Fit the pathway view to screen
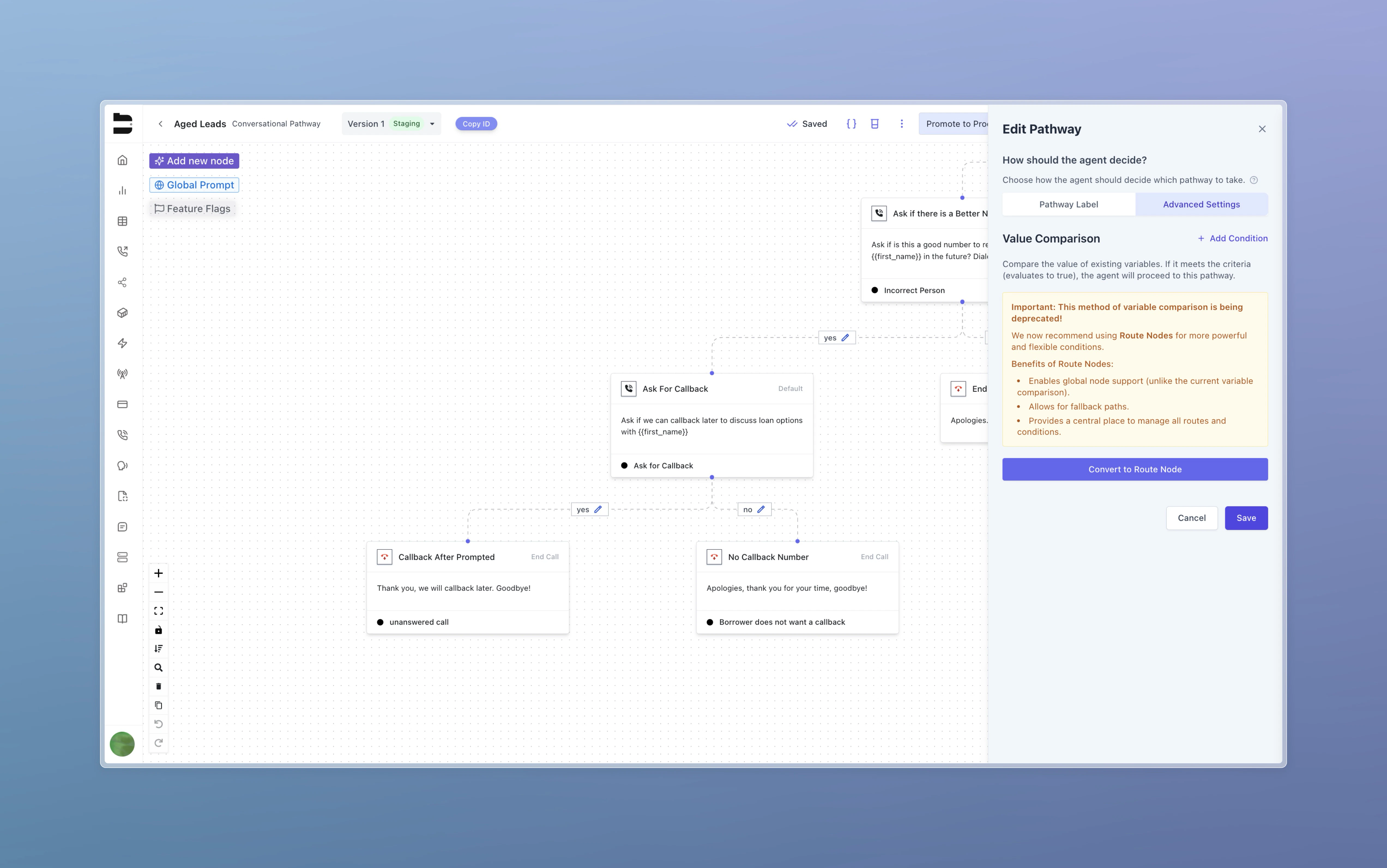Viewport: 1387px width, 868px height. pos(158,611)
